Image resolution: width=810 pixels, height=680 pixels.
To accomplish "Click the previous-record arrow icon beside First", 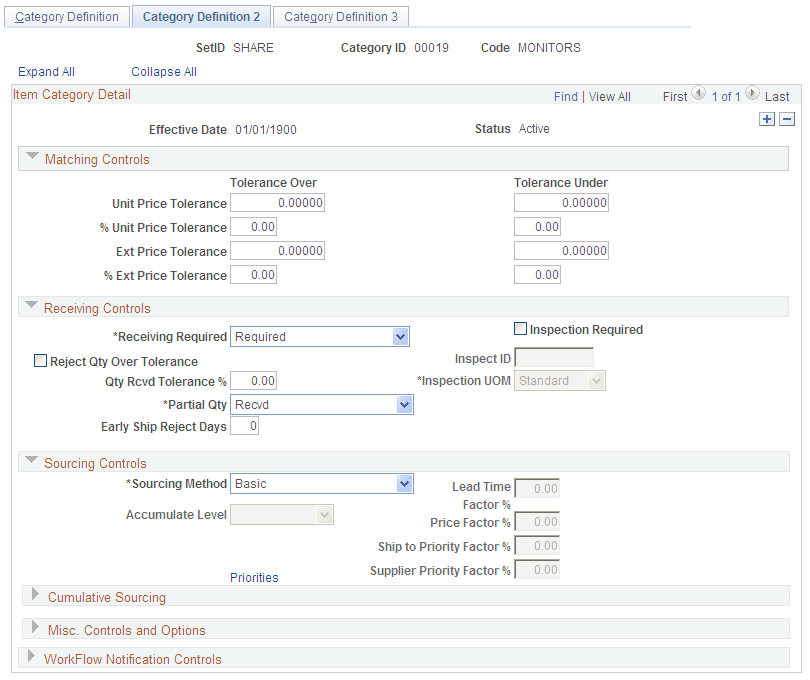I will point(697,94).
